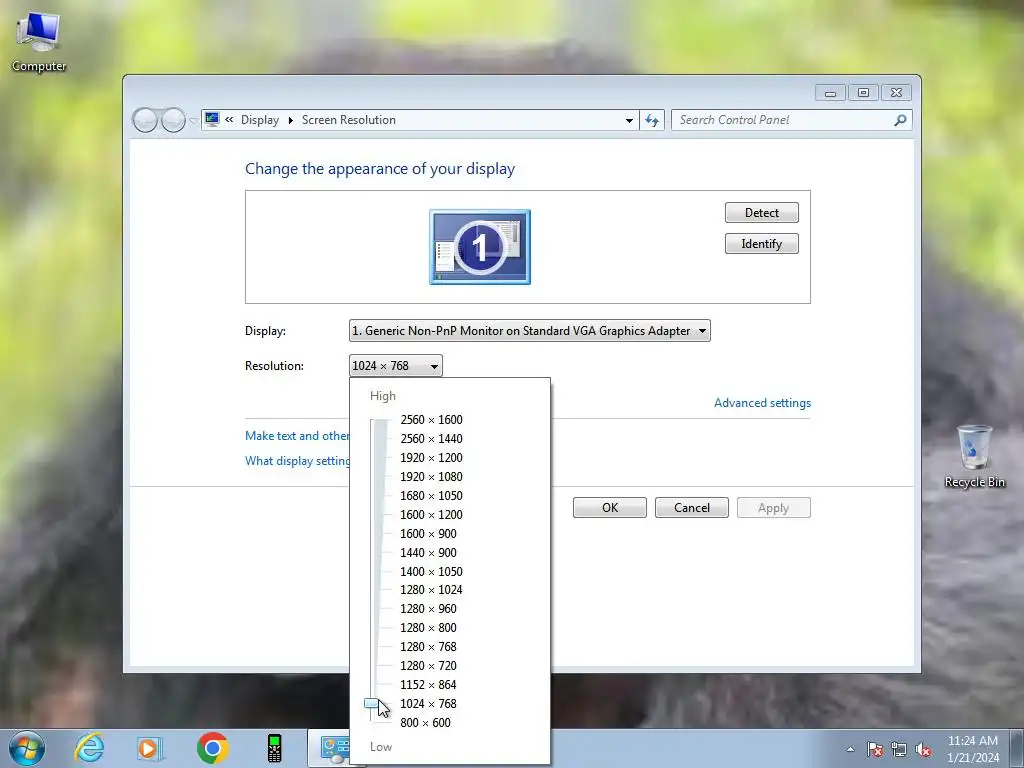This screenshot has height=768, width=1024.
Task: Click the control panel icon in the address bar
Action: [212, 120]
